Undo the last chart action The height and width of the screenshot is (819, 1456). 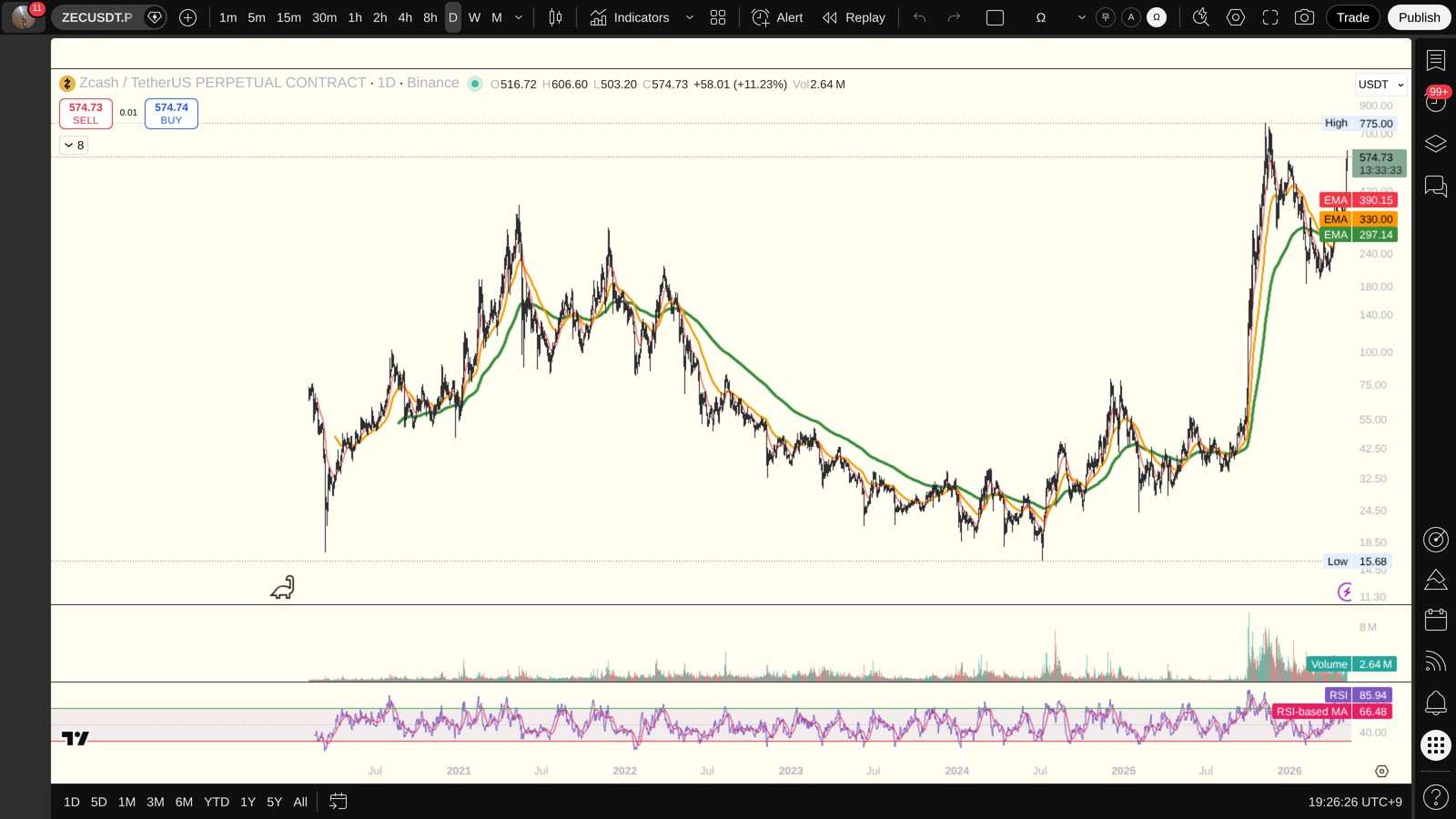coord(919,17)
